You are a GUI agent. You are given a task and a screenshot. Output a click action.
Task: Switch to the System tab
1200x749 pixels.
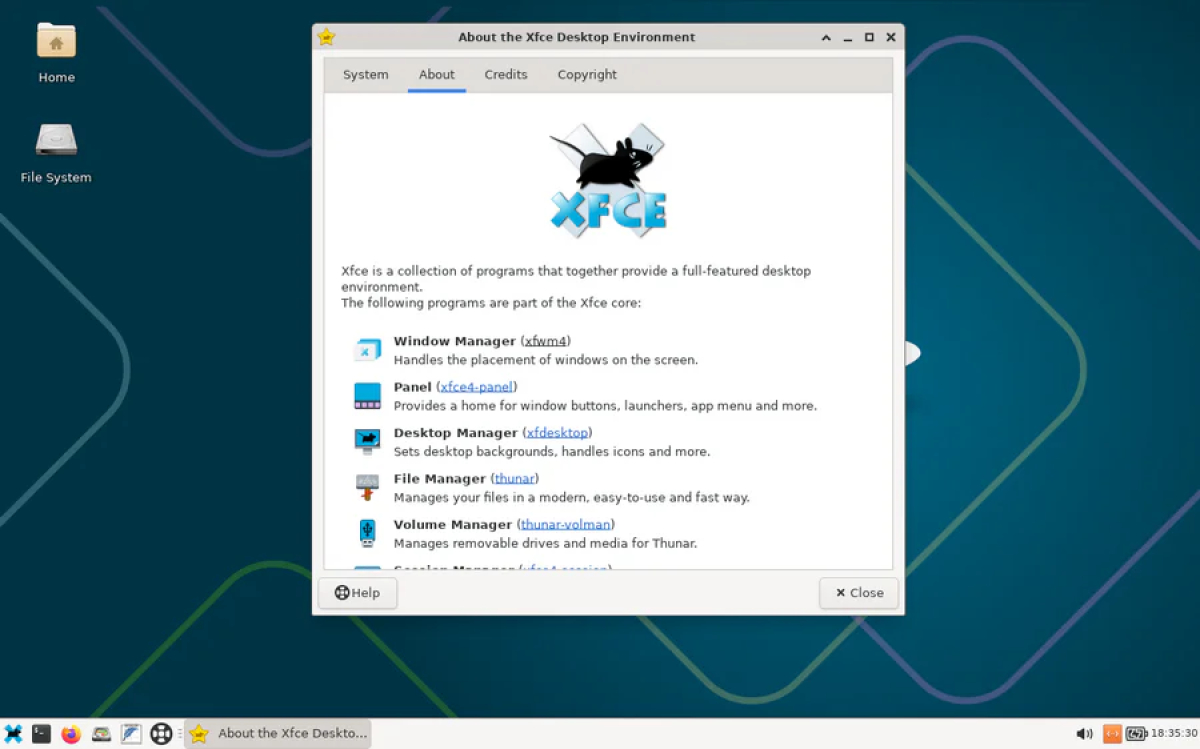(365, 75)
